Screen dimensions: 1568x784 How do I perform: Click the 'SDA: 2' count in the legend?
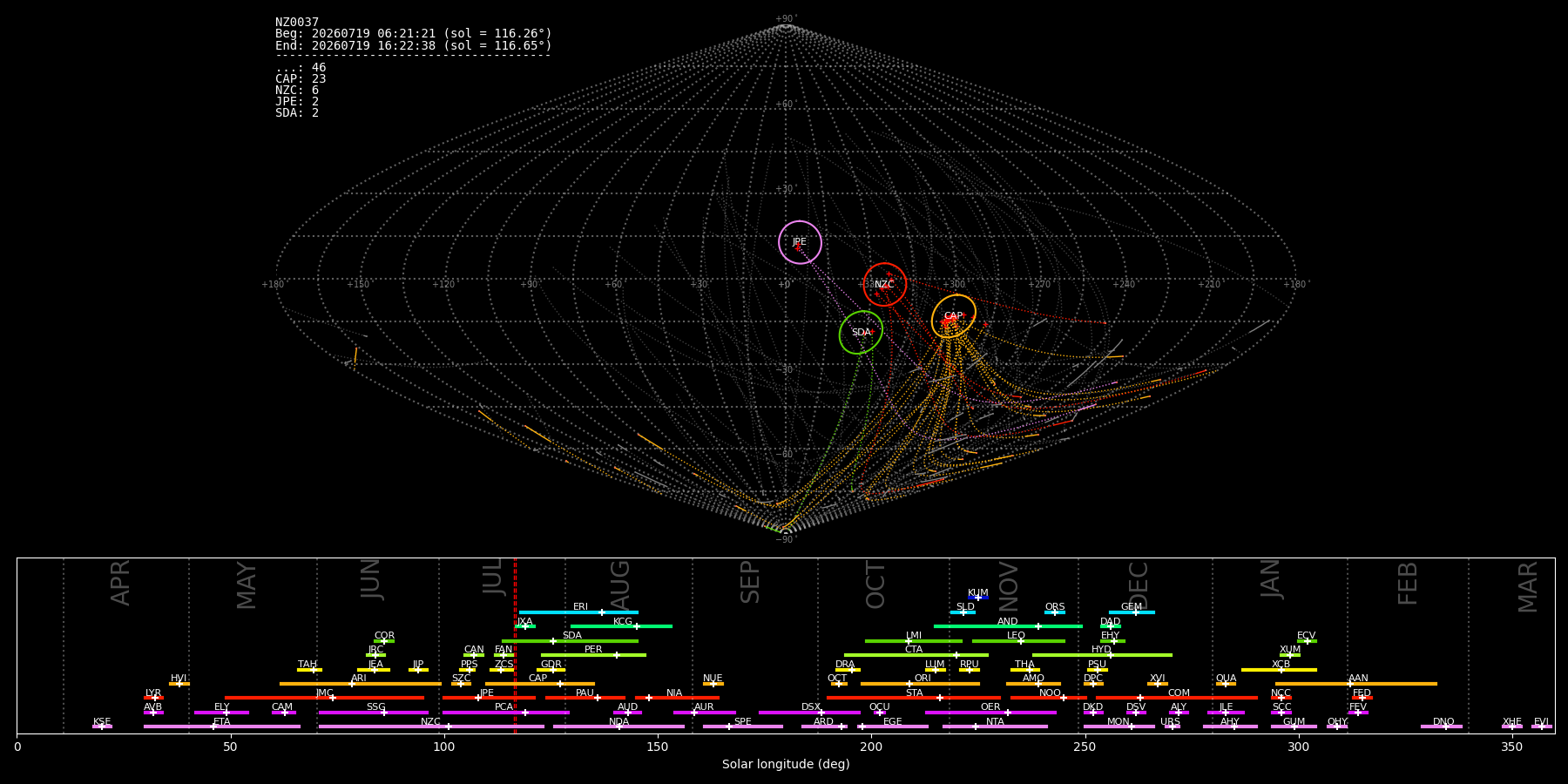(297, 113)
